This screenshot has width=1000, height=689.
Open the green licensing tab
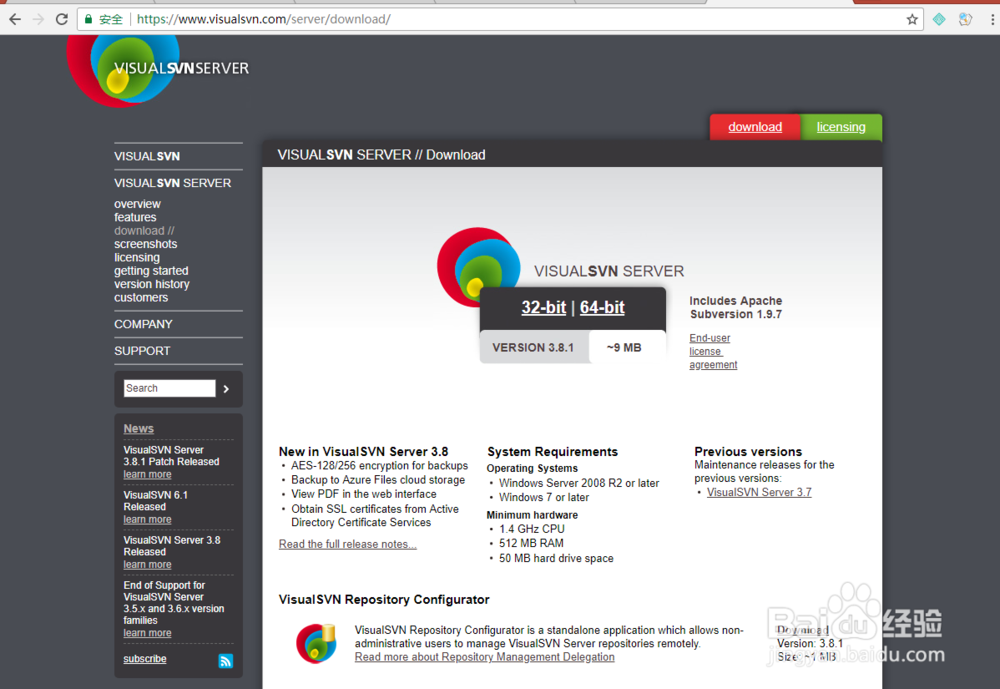pyautogui.click(x=841, y=127)
